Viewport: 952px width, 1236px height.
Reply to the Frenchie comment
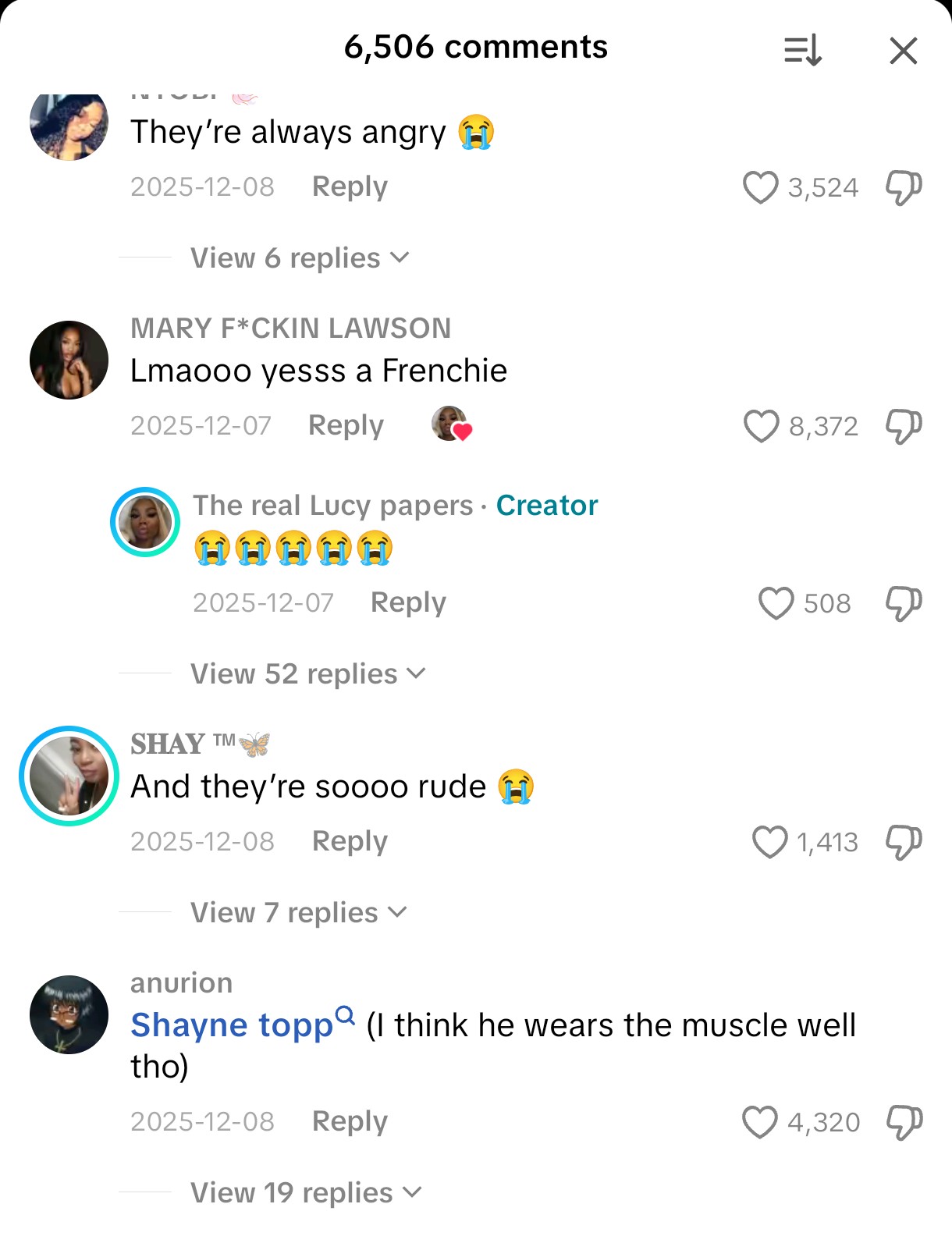click(x=346, y=426)
